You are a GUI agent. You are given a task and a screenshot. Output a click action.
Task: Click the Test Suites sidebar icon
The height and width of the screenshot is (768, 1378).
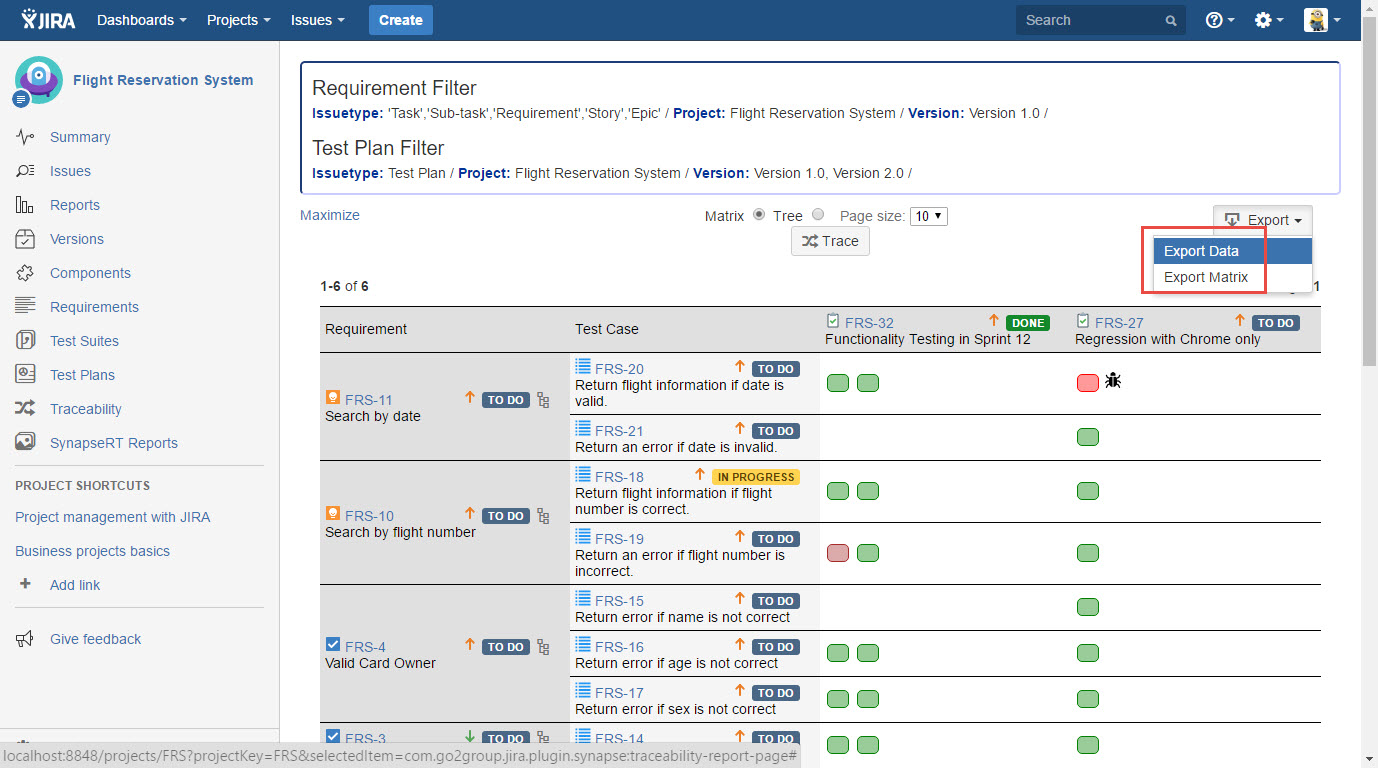pos(26,341)
